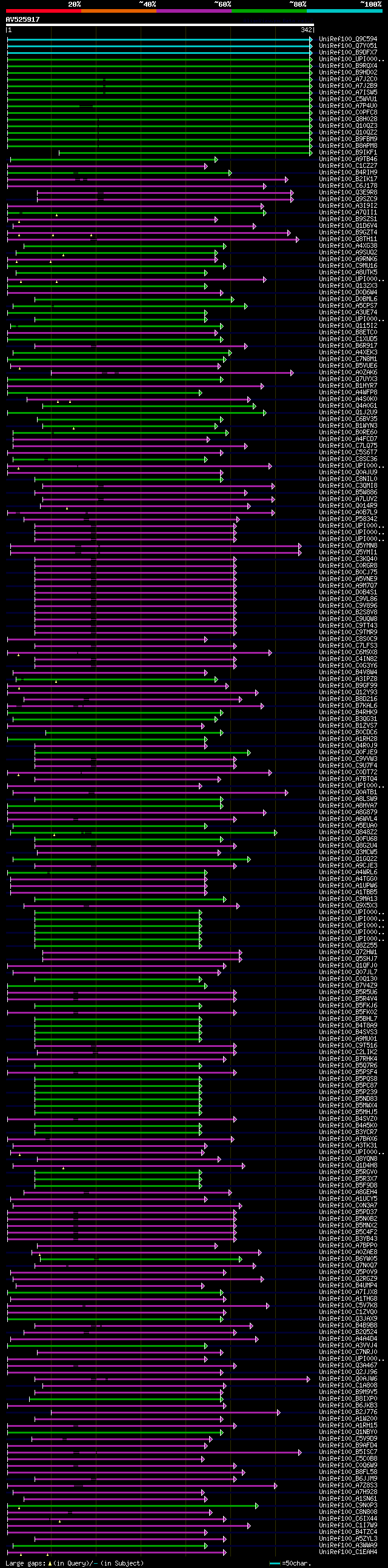
Task: Click the orange ~40% legend segment
Action: (119, 11)
